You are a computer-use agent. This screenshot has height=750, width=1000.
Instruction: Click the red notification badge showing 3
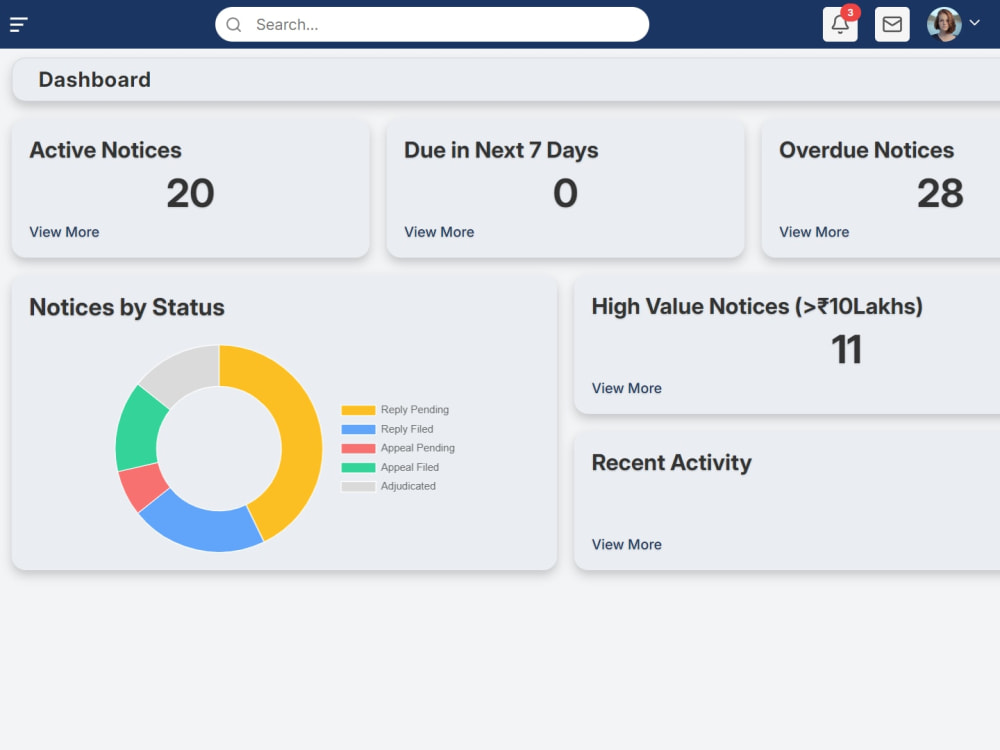click(850, 13)
